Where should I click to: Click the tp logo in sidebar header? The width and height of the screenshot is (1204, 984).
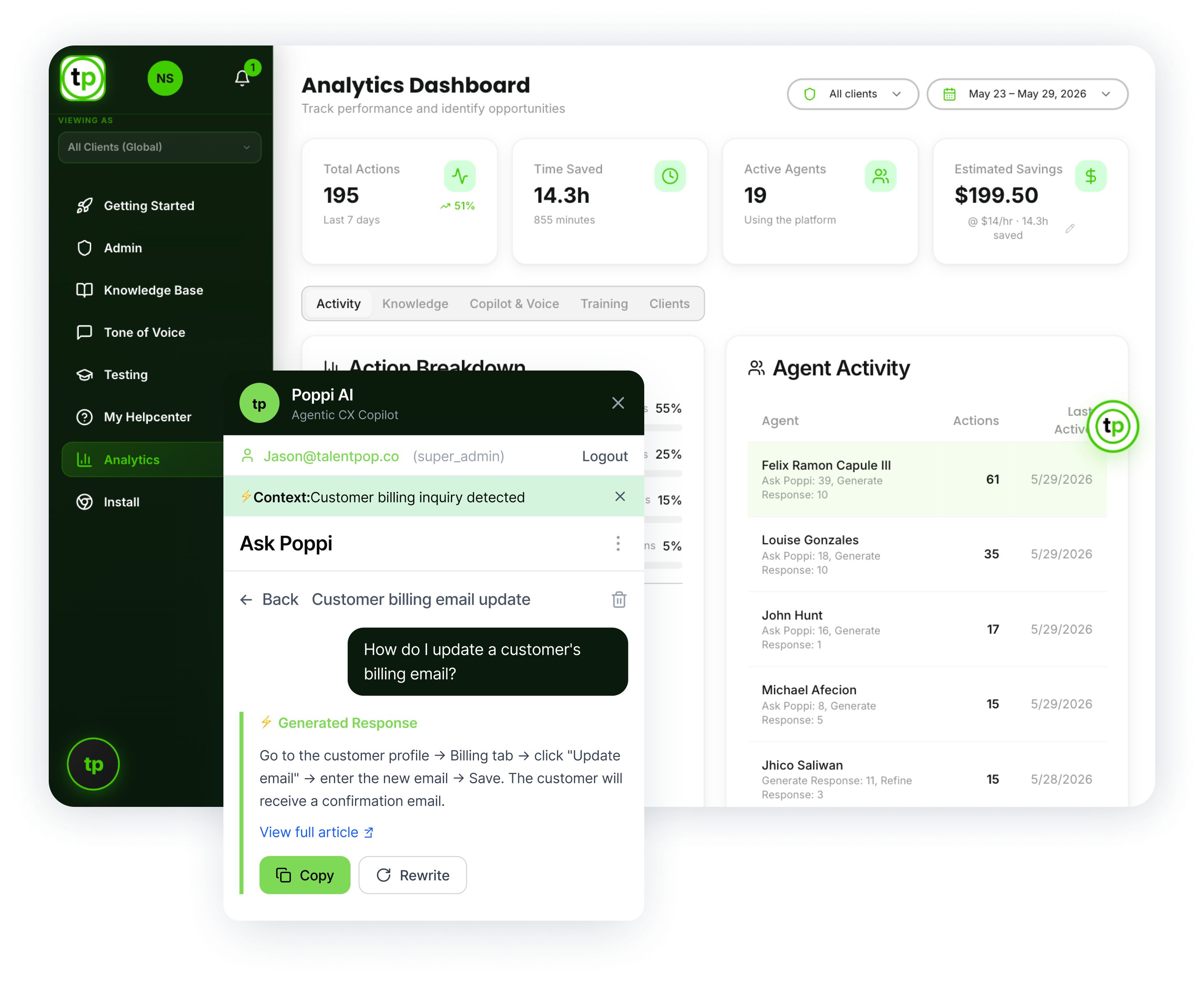[x=83, y=78]
